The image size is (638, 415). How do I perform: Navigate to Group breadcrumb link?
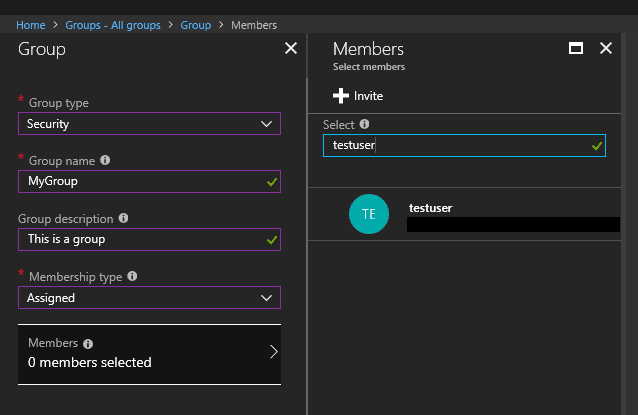pos(195,25)
